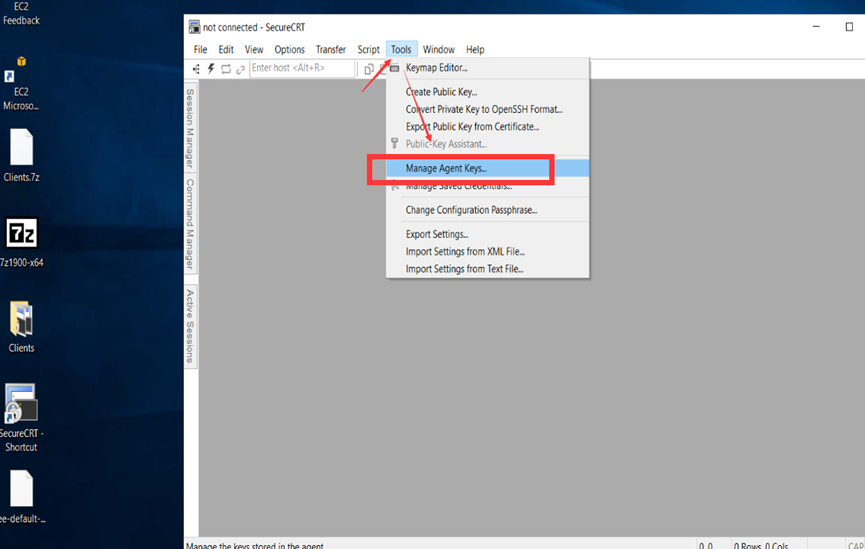
Task: Open the SecureCRT shortcut on the desktop
Action: click(21, 410)
